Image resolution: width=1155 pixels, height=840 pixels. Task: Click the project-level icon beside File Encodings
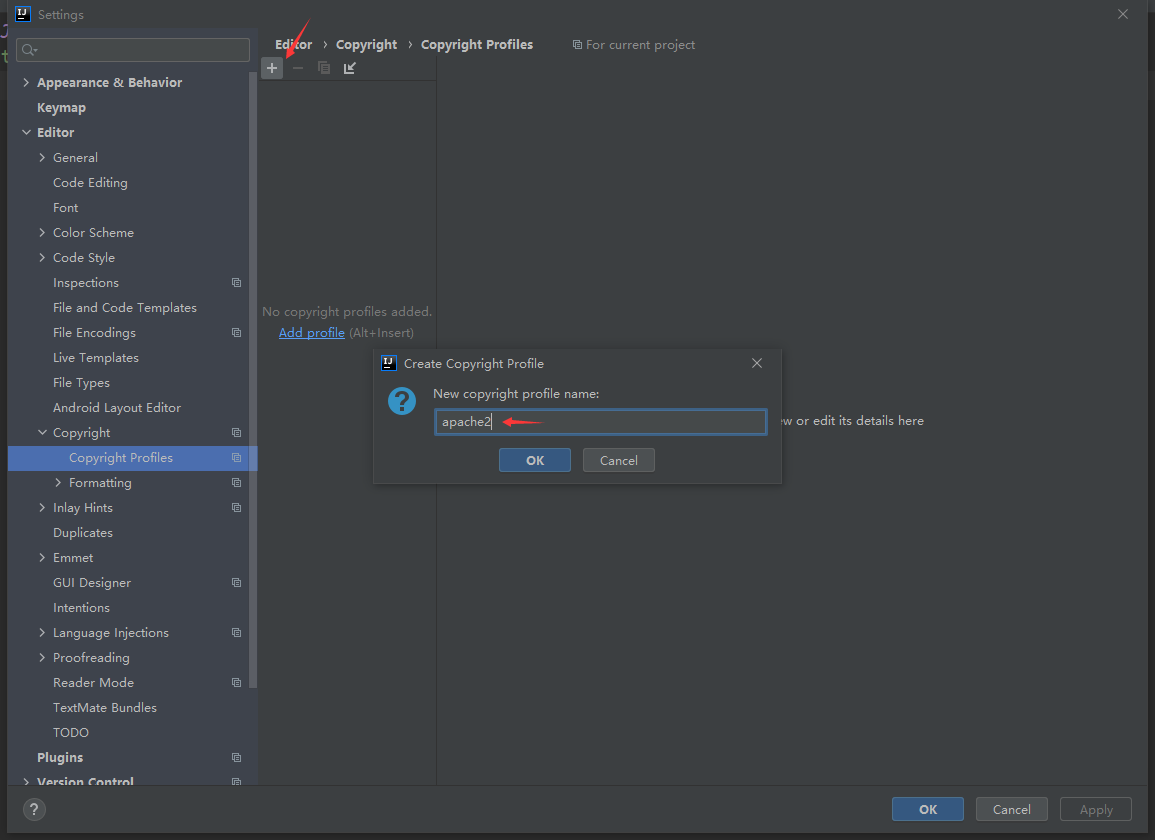click(x=236, y=333)
